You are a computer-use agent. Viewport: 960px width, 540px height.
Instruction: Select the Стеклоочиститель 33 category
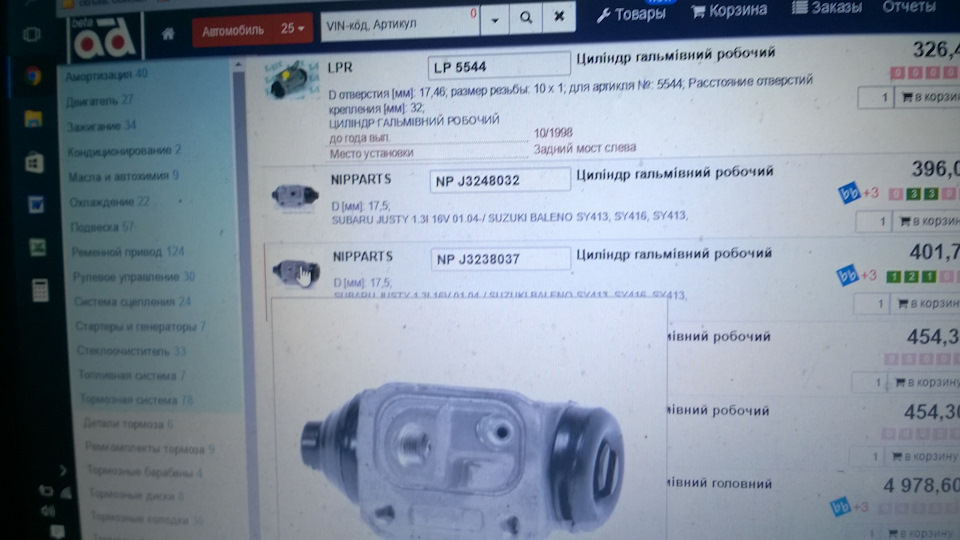131,351
